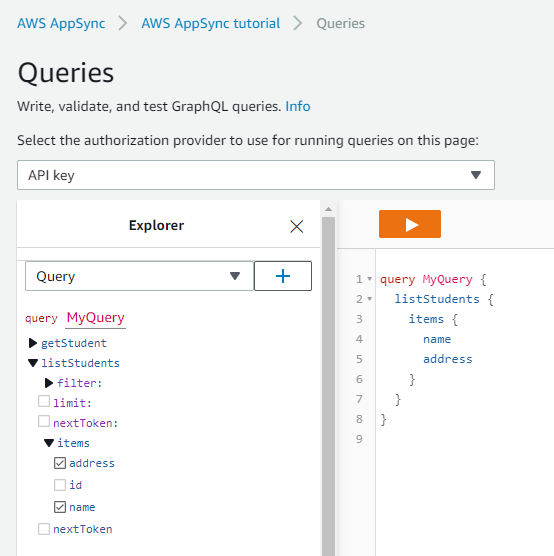Click the Explorer panel scrollbar

pyautogui.click(x=328, y=387)
